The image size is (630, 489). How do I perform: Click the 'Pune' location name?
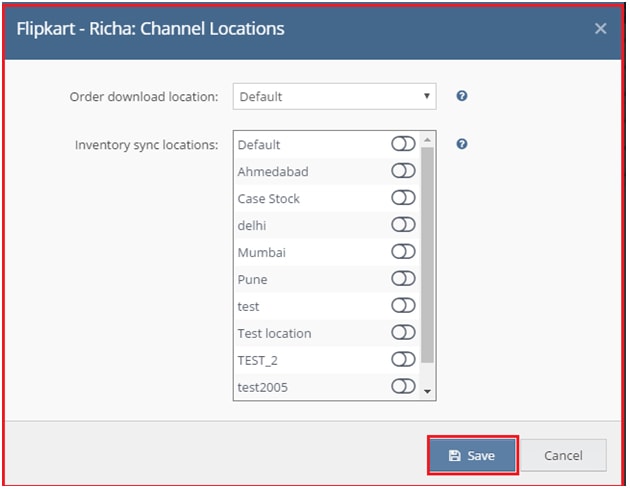pyautogui.click(x=252, y=280)
